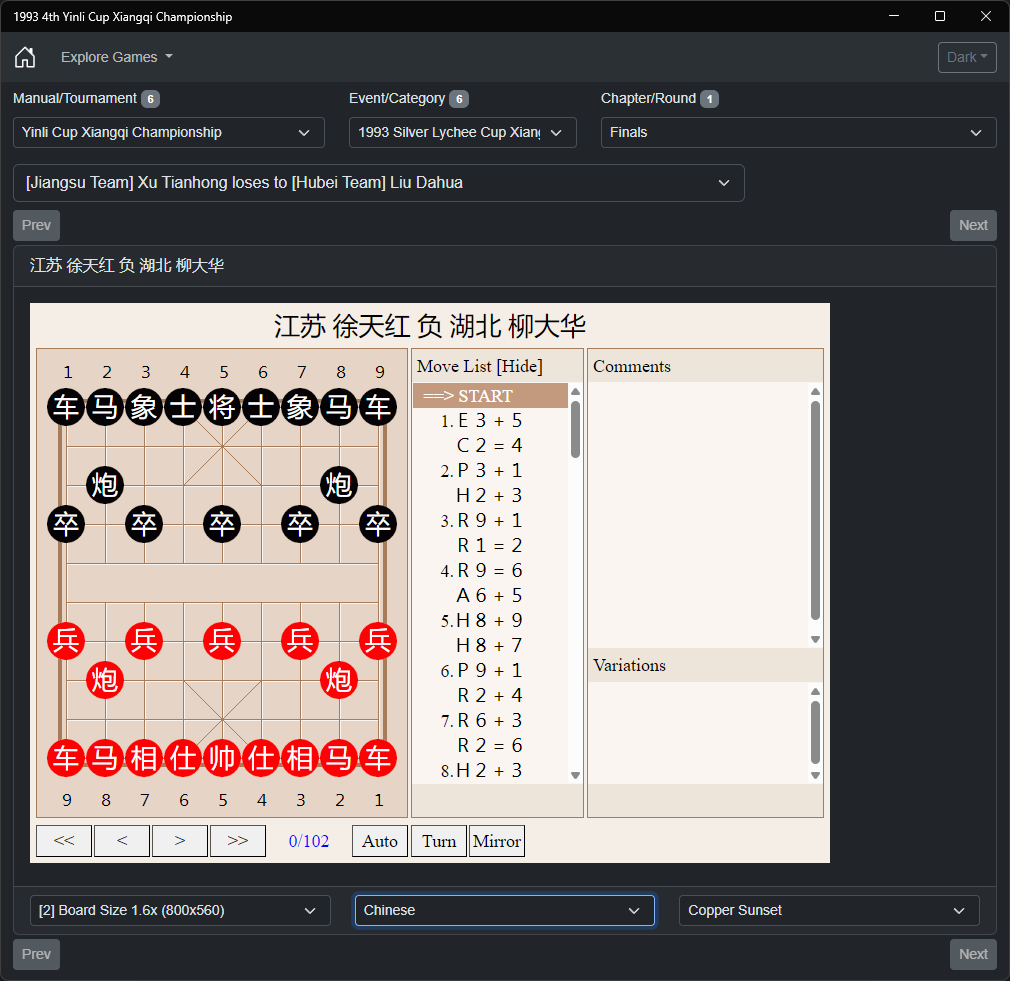Expand the Yinli Cup Xiangqi Championship dropdown

click(169, 133)
